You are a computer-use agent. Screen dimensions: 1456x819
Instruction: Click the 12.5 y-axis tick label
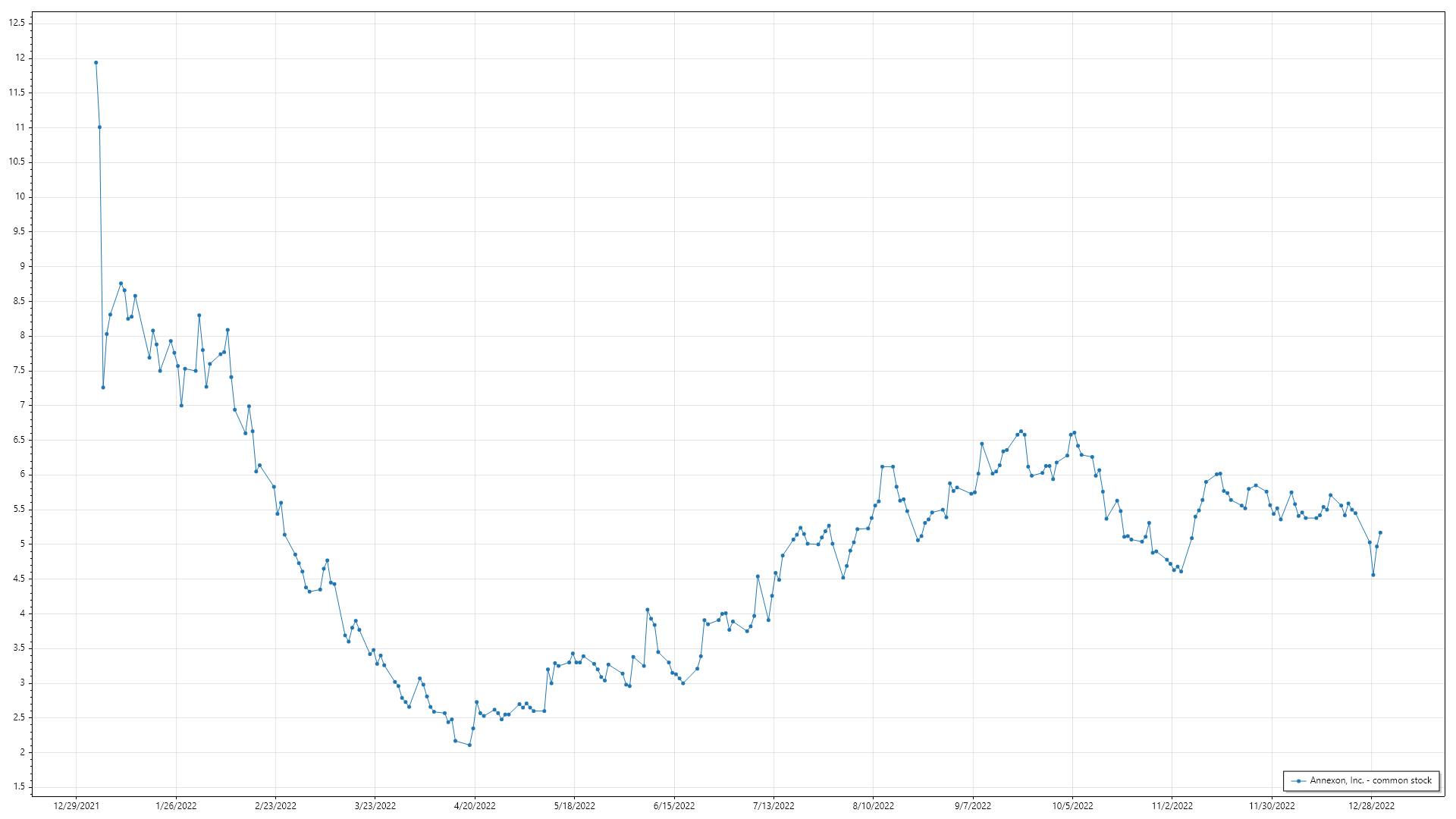pyautogui.click(x=17, y=23)
